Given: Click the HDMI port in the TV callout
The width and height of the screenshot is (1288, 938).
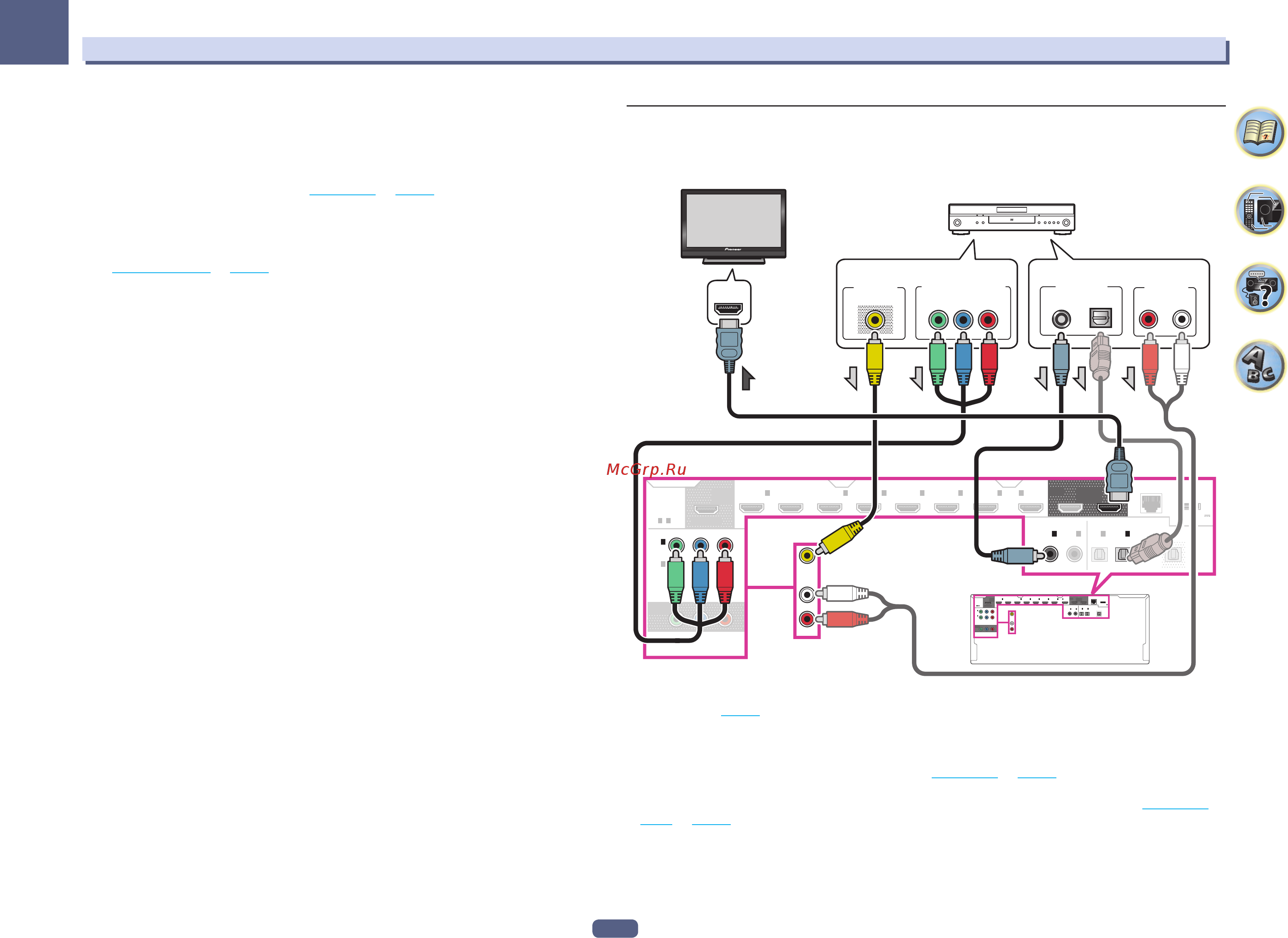Looking at the screenshot, I should coord(729,309).
